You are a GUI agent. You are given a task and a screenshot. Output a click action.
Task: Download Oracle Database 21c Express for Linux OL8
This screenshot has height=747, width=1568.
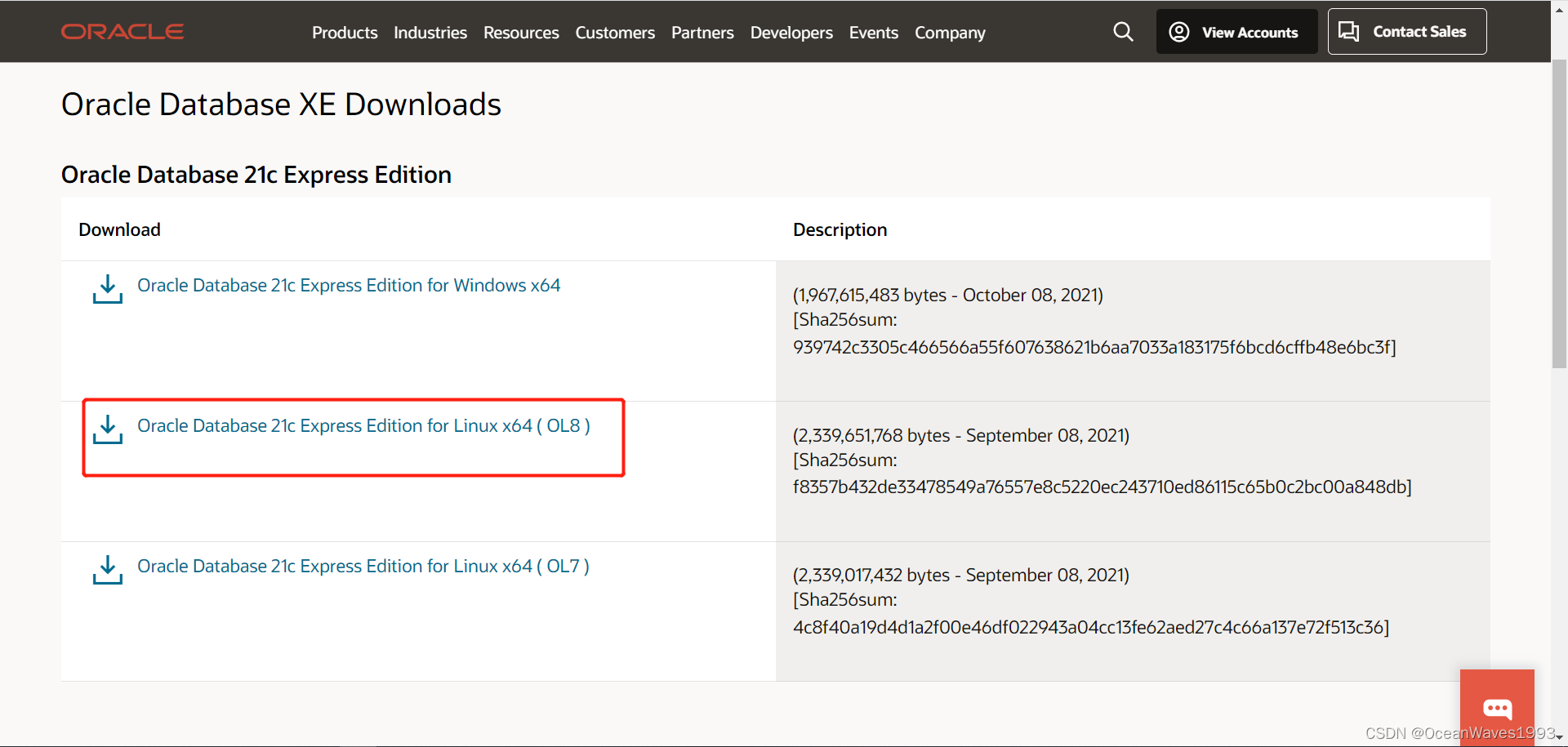click(x=363, y=426)
